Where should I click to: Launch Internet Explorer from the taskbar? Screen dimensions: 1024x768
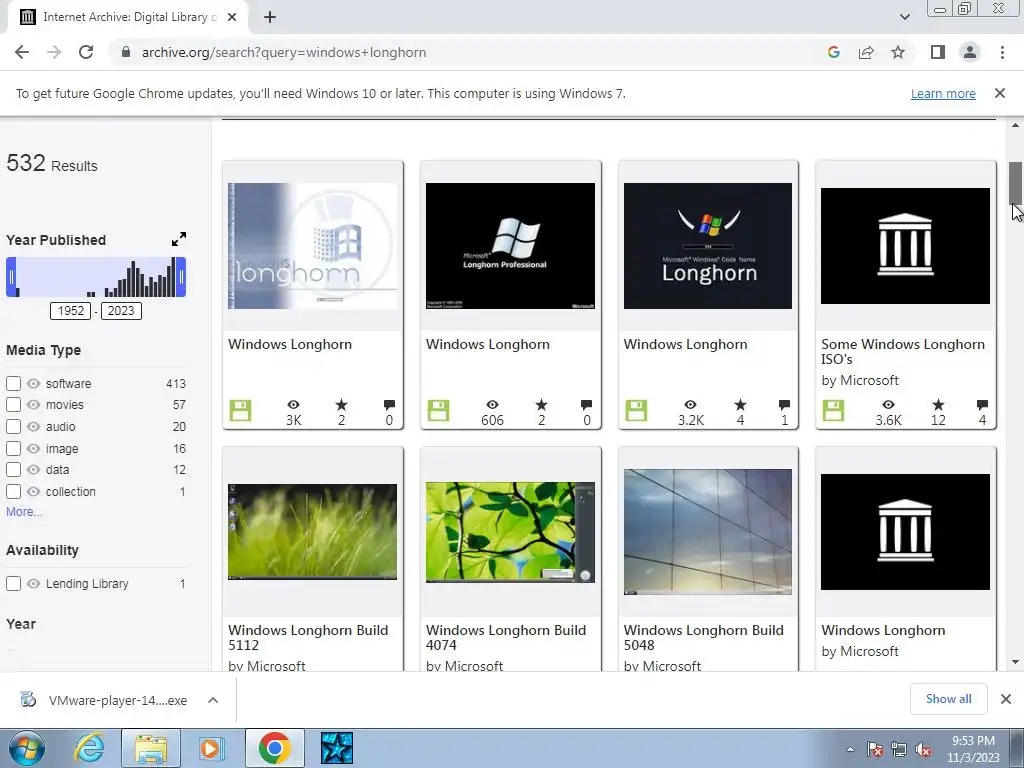[89, 748]
